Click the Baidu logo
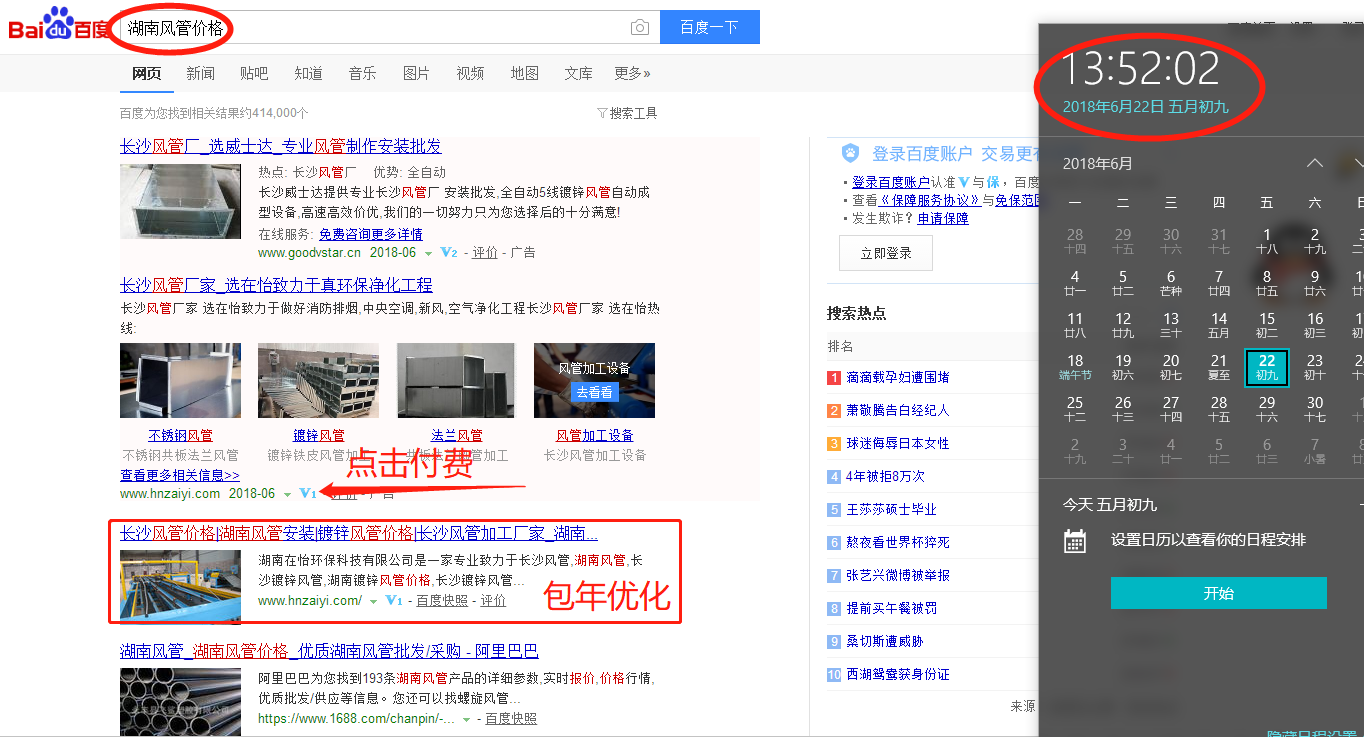Image resolution: width=1364 pixels, height=737 pixels. 60,24
